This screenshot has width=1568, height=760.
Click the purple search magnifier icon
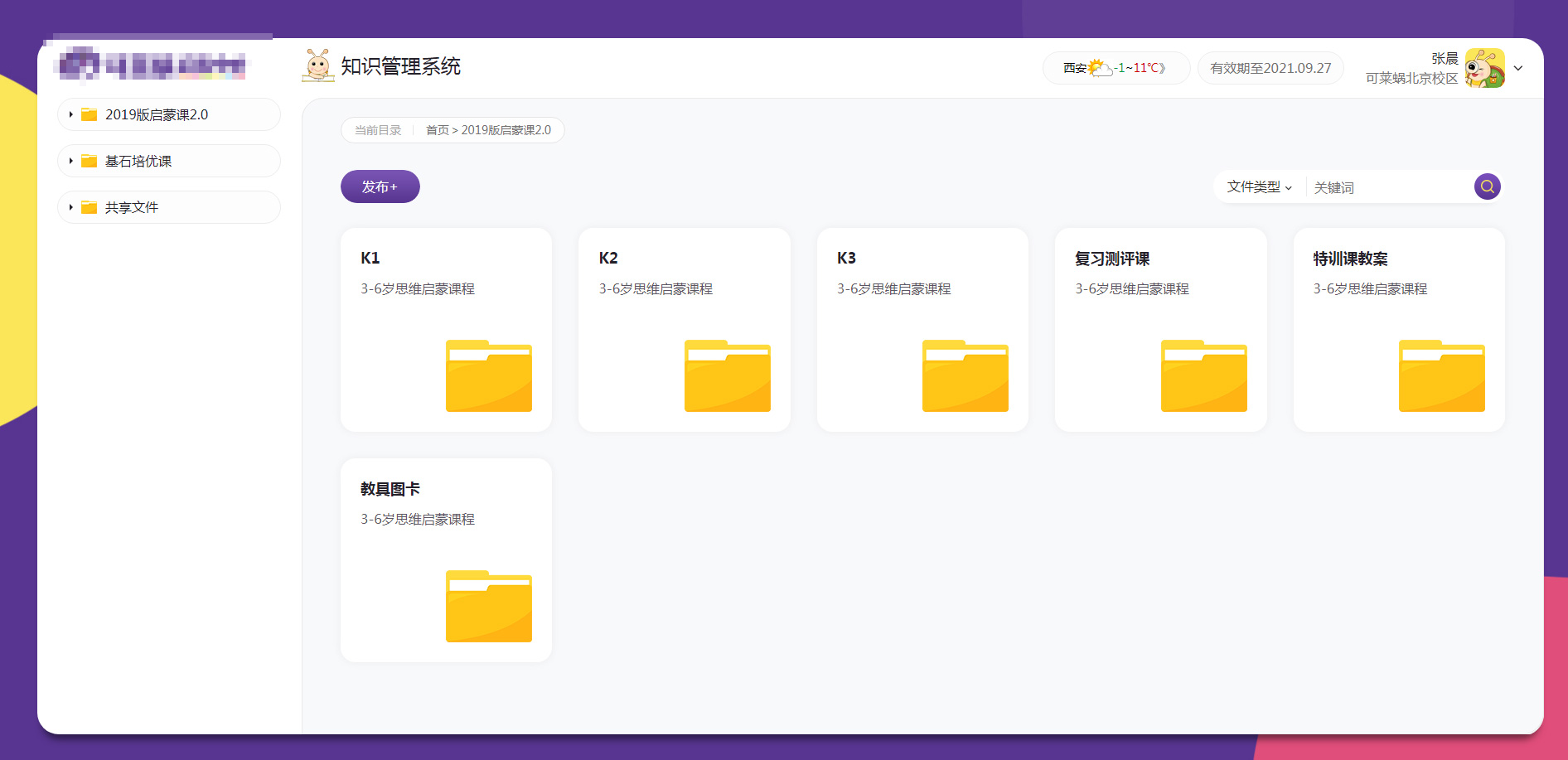point(1487,186)
